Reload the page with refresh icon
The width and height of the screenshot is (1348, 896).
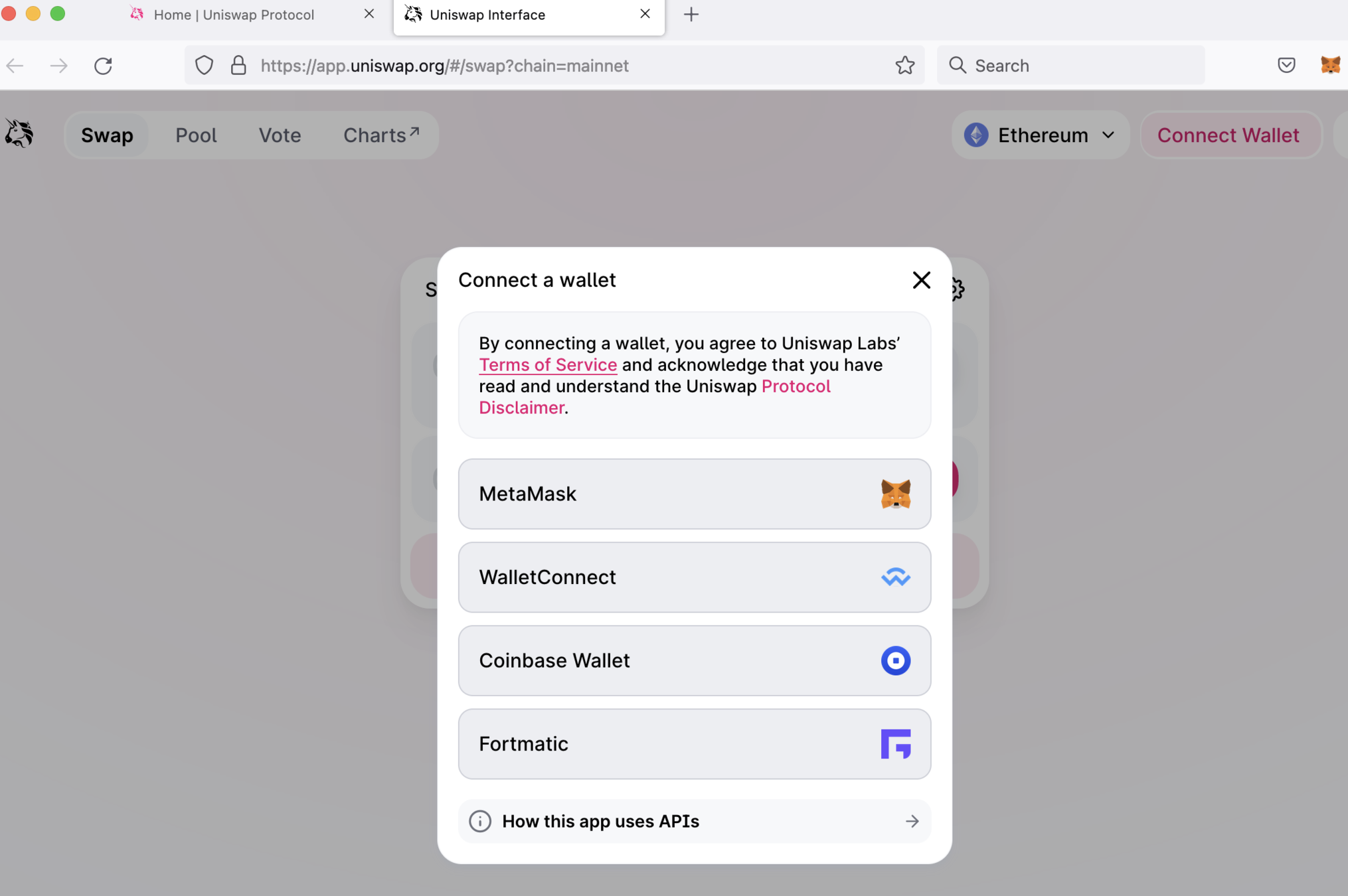(x=103, y=66)
